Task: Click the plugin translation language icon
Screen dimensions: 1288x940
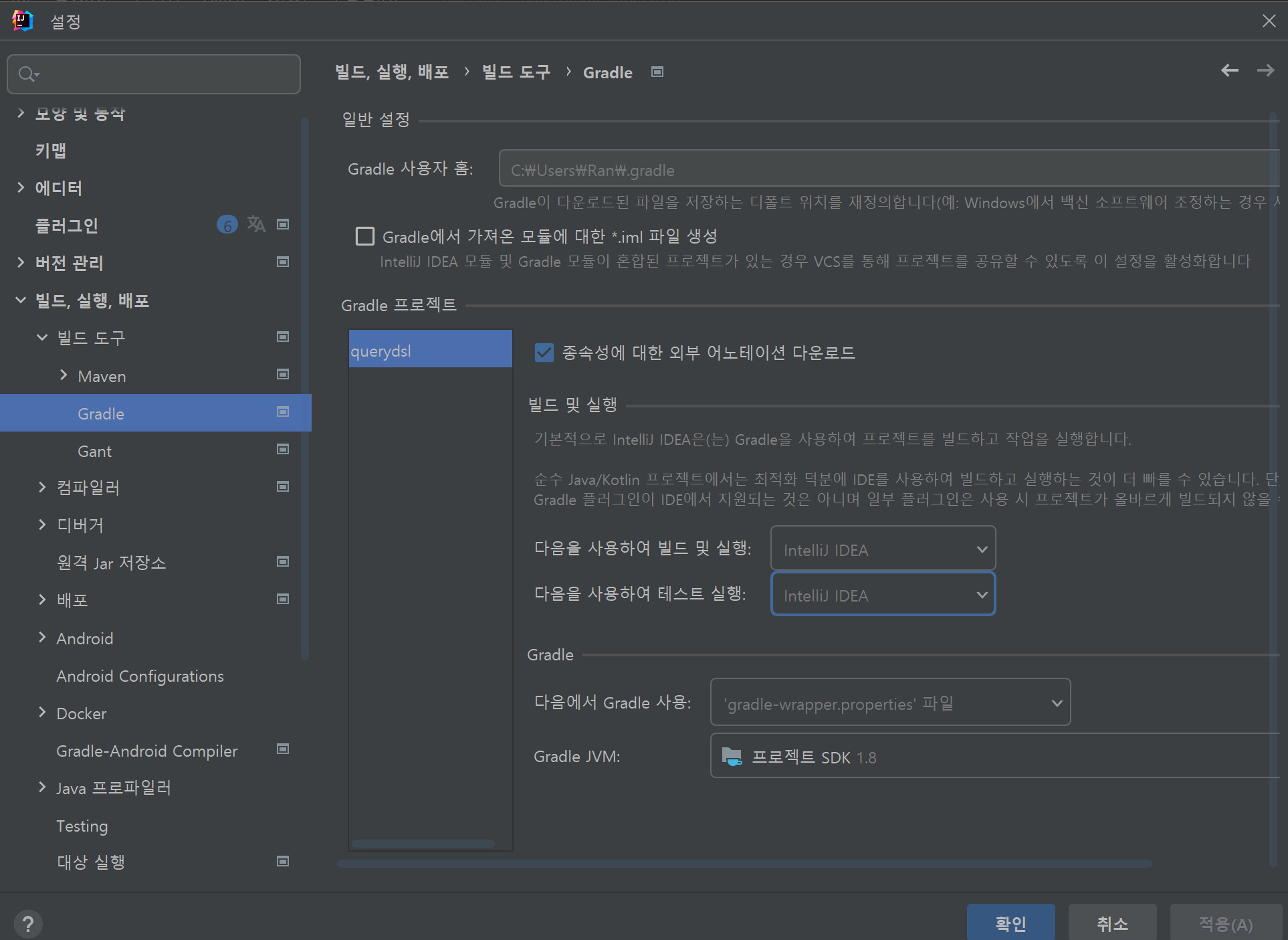Action: click(x=256, y=224)
